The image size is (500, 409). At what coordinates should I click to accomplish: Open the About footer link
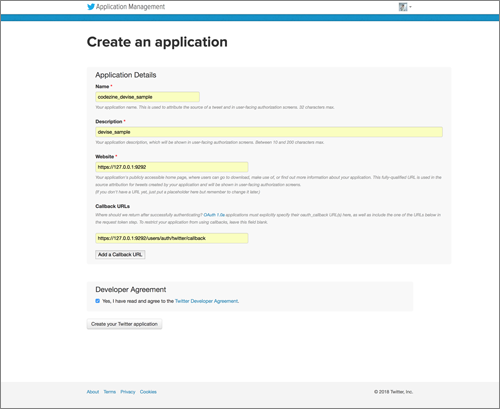click(x=93, y=392)
